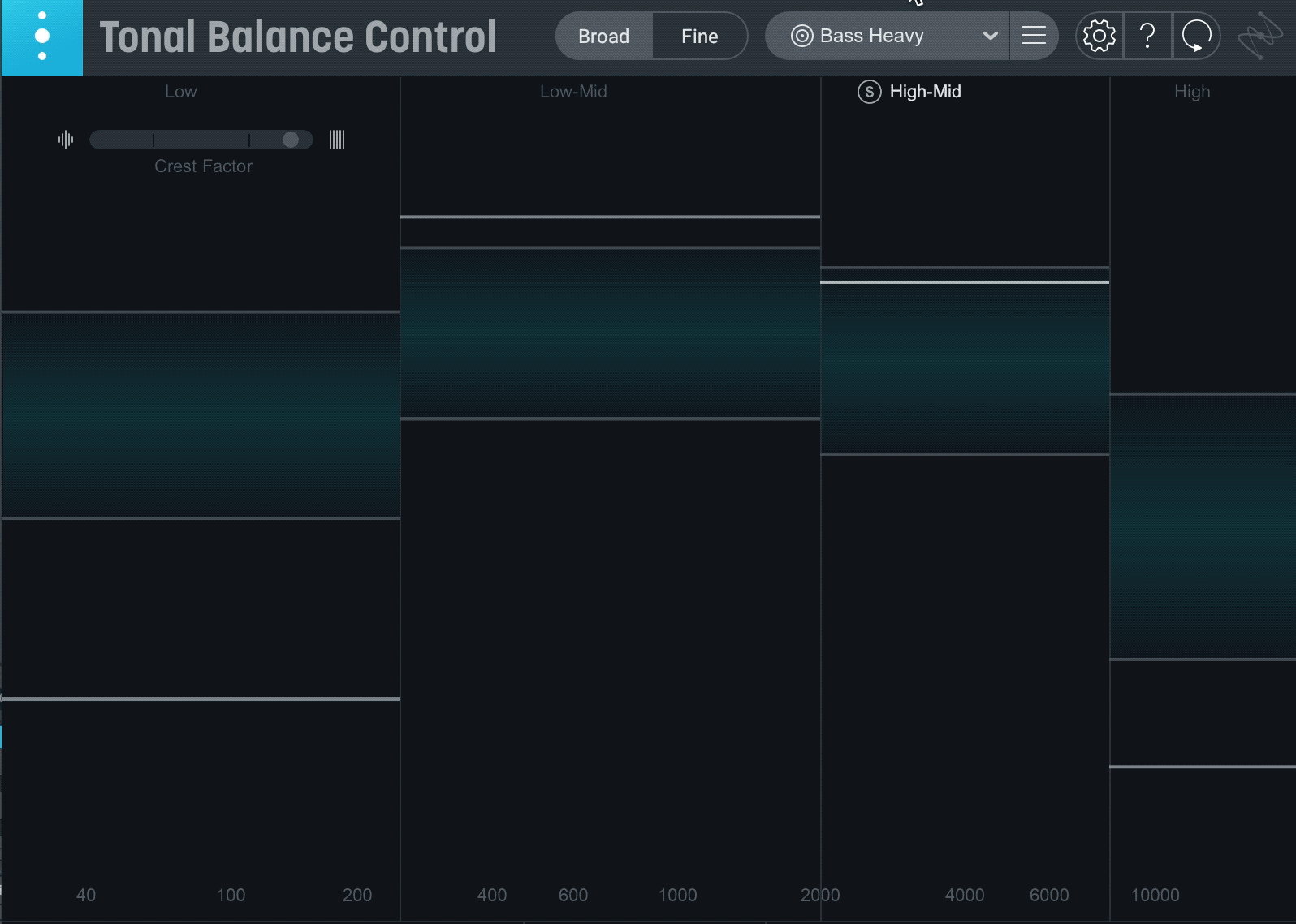Click the 400 Hz frequency label
The image size is (1296, 924).
click(x=491, y=895)
